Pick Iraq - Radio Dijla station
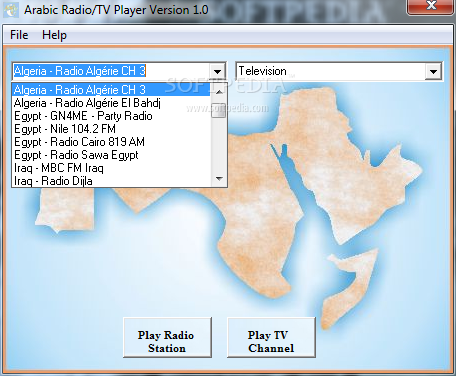Screen dimensions: 456x376 click(111, 180)
